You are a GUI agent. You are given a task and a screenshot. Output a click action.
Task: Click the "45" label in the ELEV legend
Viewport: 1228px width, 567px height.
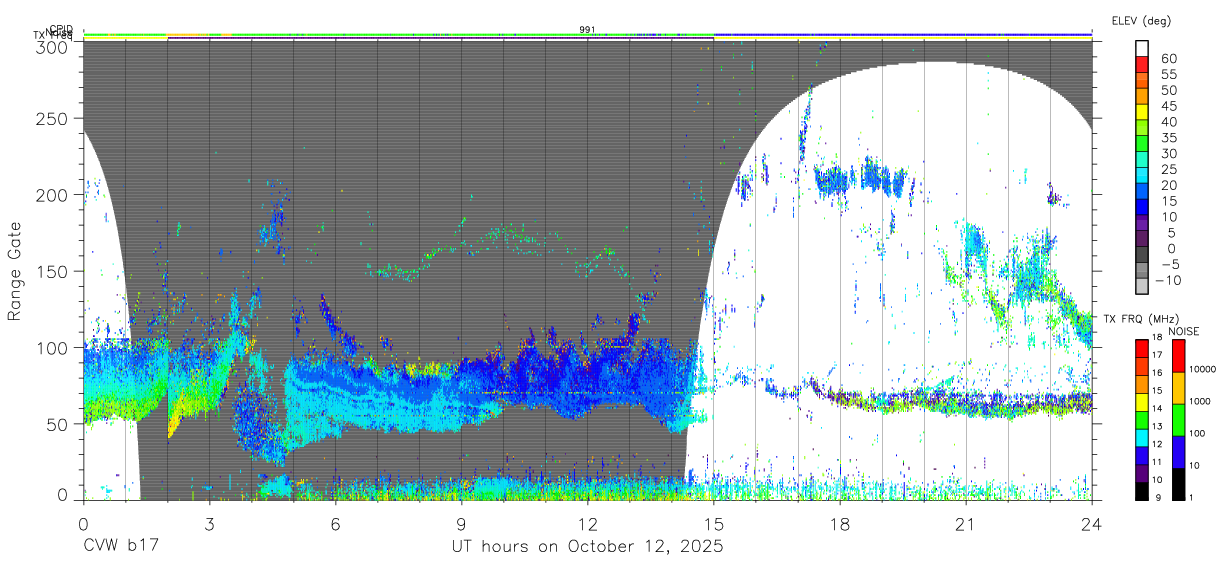pos(1168,106)
